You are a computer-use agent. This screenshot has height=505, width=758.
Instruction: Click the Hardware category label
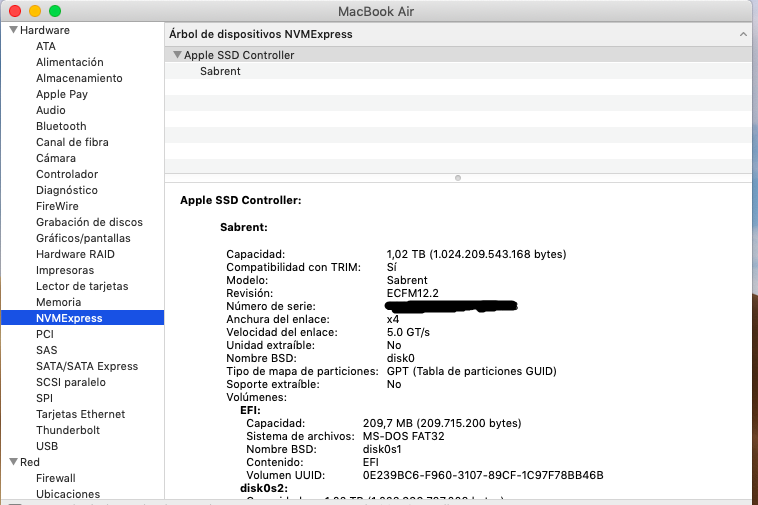[44, 30]
